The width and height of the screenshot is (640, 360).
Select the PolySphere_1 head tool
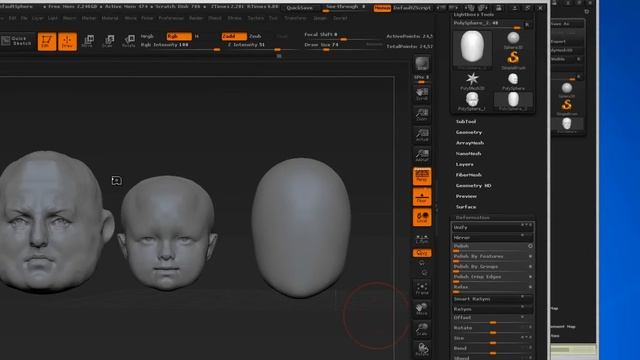[472, 101]
